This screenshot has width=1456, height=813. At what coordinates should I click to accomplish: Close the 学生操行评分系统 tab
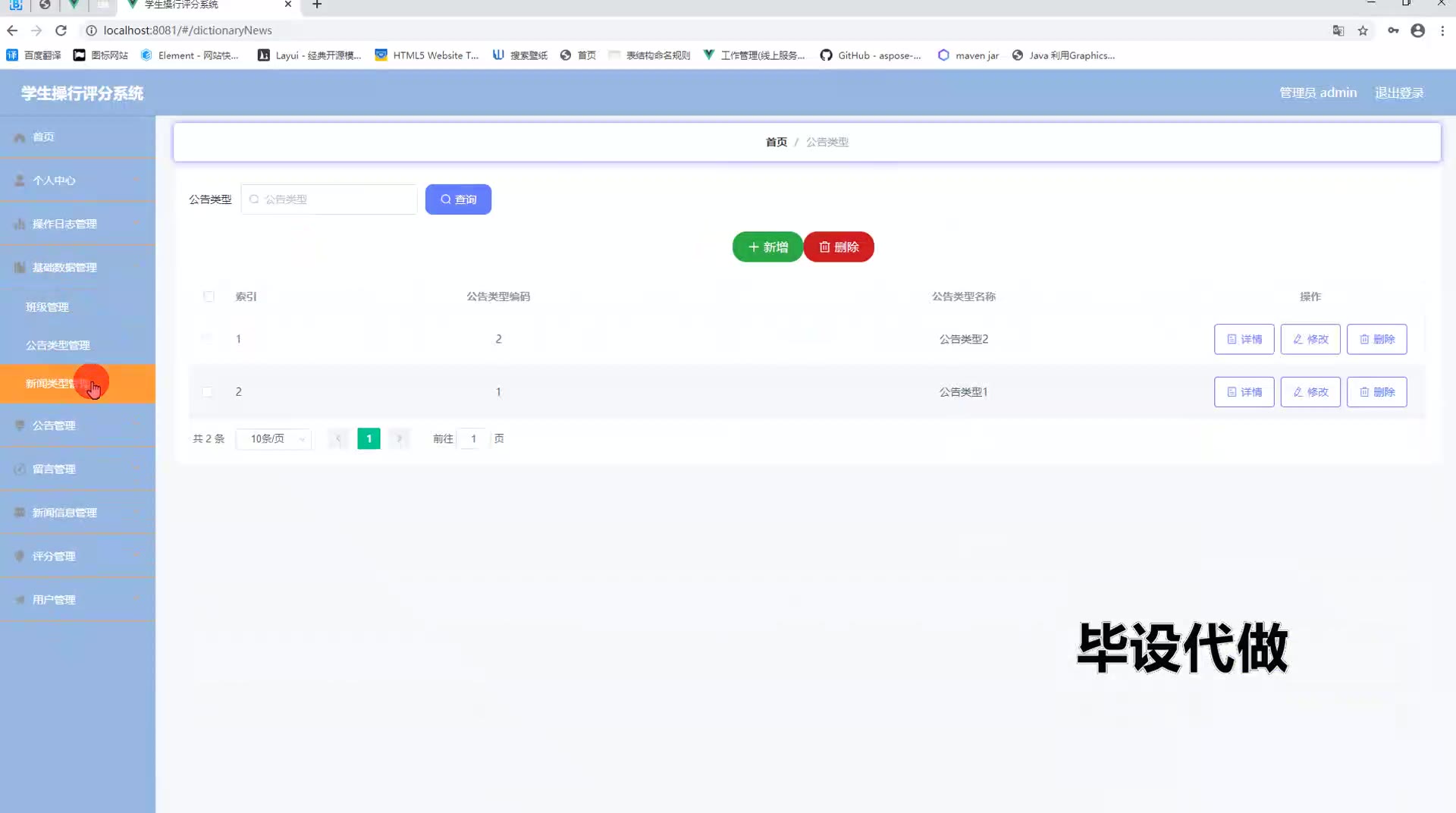point(288,5)
